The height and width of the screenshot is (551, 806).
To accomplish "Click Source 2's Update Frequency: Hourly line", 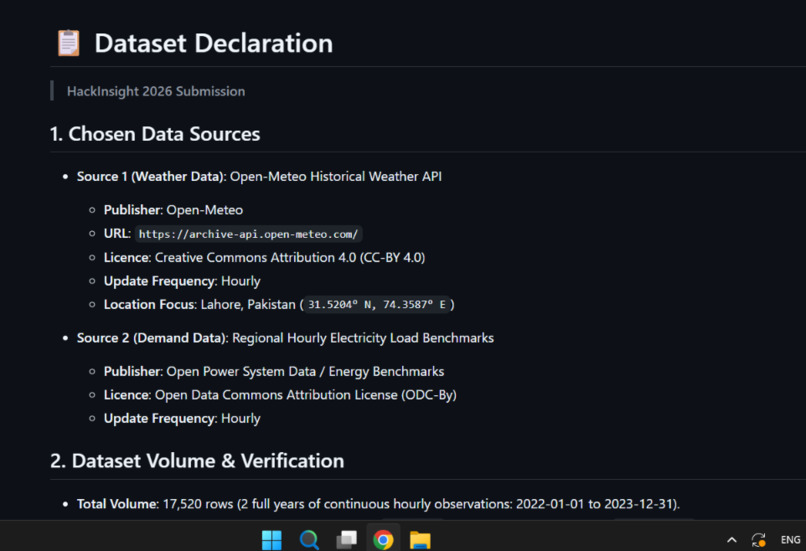I will coord(182,418).
